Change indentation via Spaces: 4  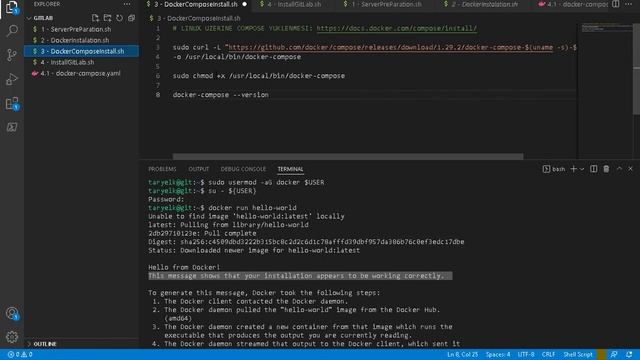[498, 355]
